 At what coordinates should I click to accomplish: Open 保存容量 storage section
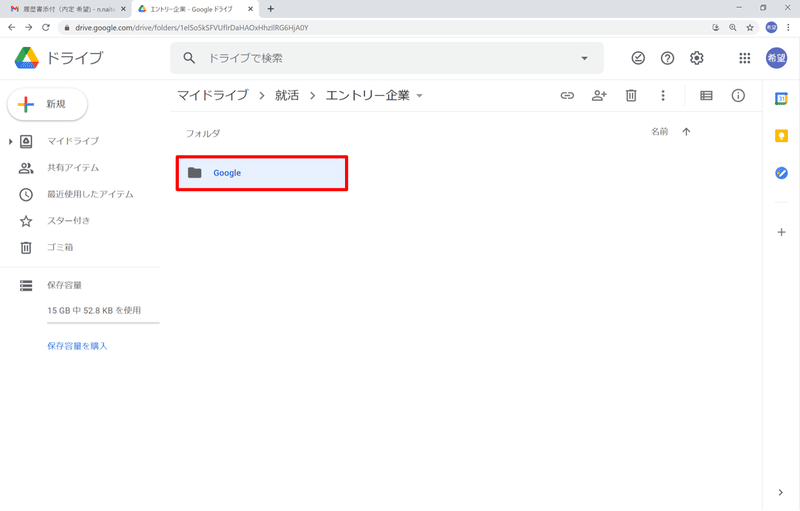pos(64,285)
